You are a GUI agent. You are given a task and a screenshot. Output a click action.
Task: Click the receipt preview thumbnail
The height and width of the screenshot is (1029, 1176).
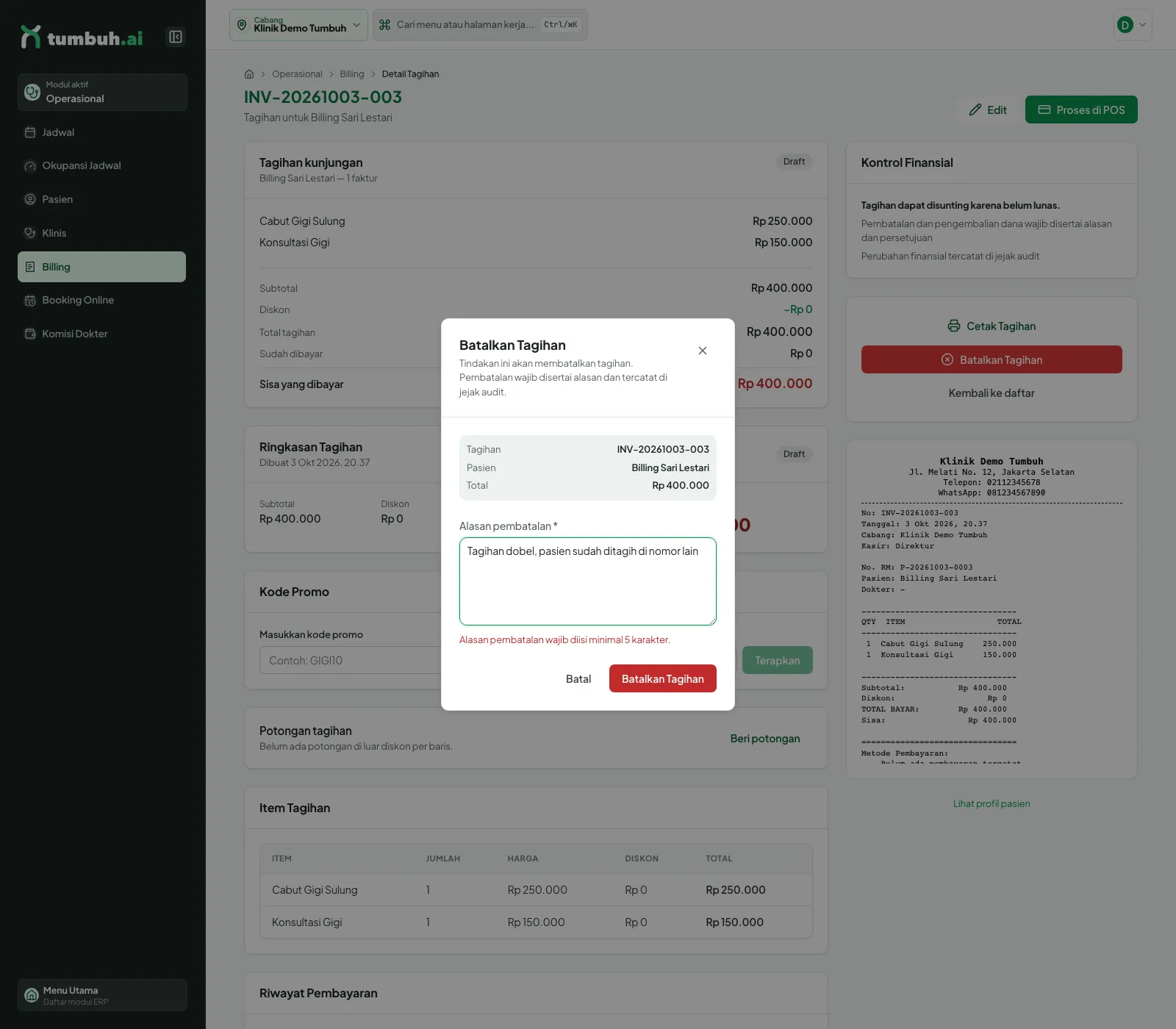point(992,609)
